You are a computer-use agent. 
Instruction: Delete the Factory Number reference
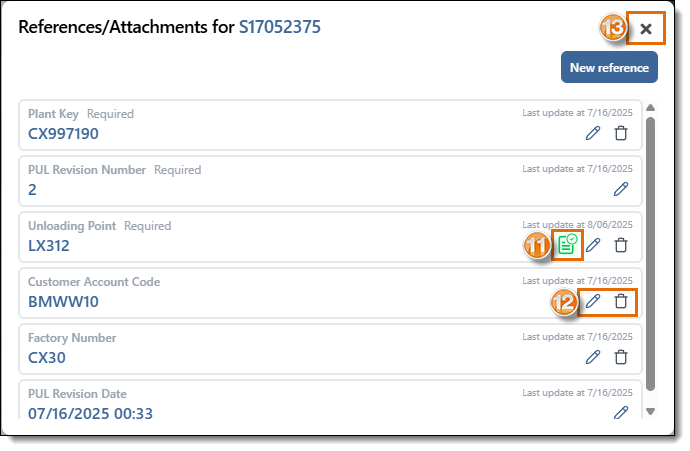pyautogui.click(x=621, y=356)
